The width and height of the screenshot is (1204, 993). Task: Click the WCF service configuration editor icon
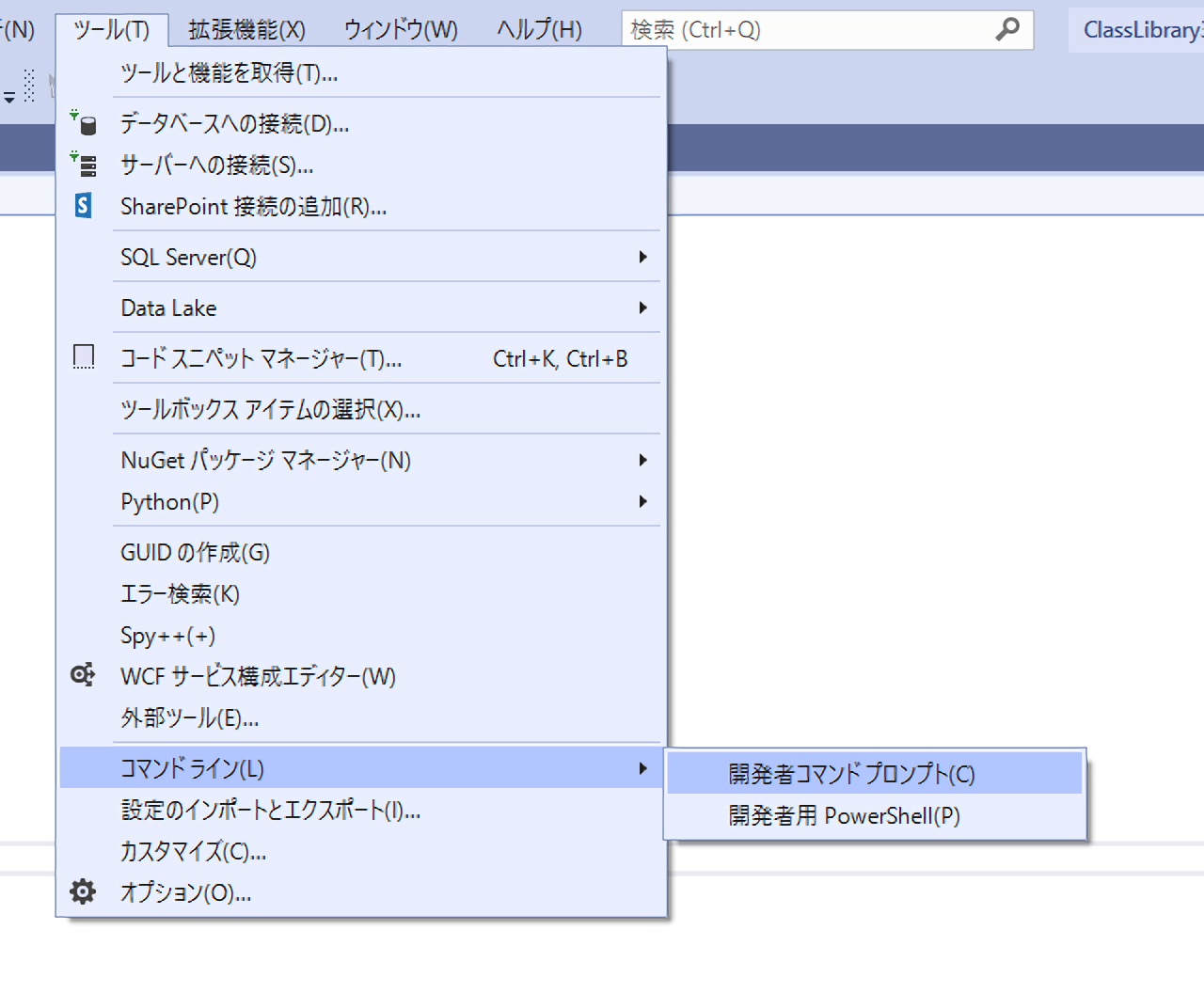pos(83,675)
